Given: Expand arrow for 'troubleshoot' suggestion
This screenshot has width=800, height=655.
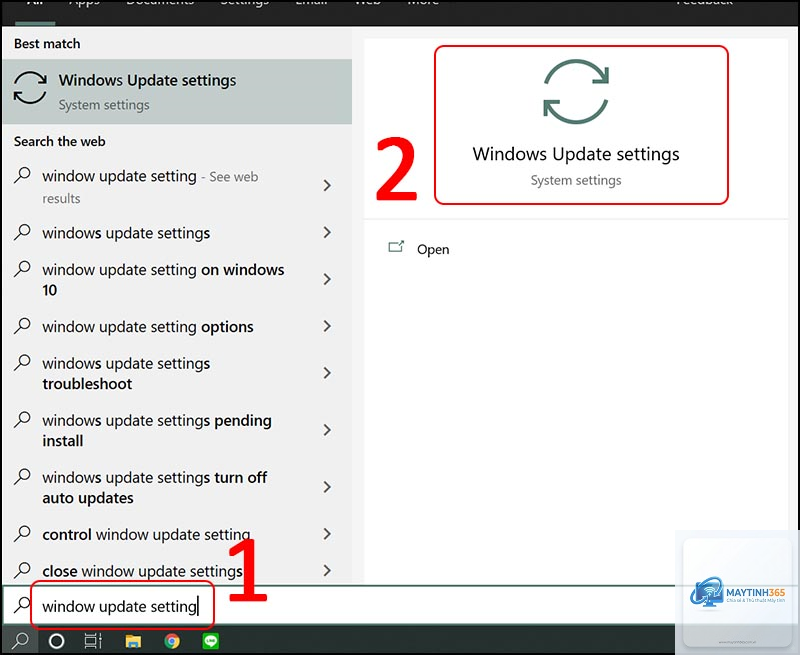Looking at the screenshot, I should point(328,373).
